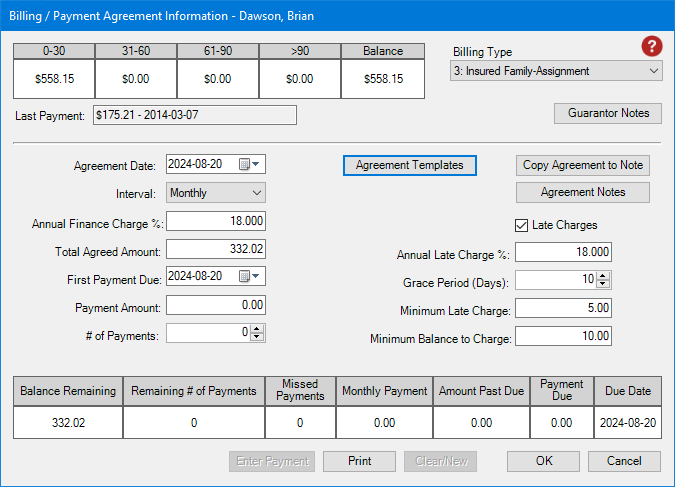Increment the number of payments
This screenshot has width=675, height=487.
(x=257, y=329)
